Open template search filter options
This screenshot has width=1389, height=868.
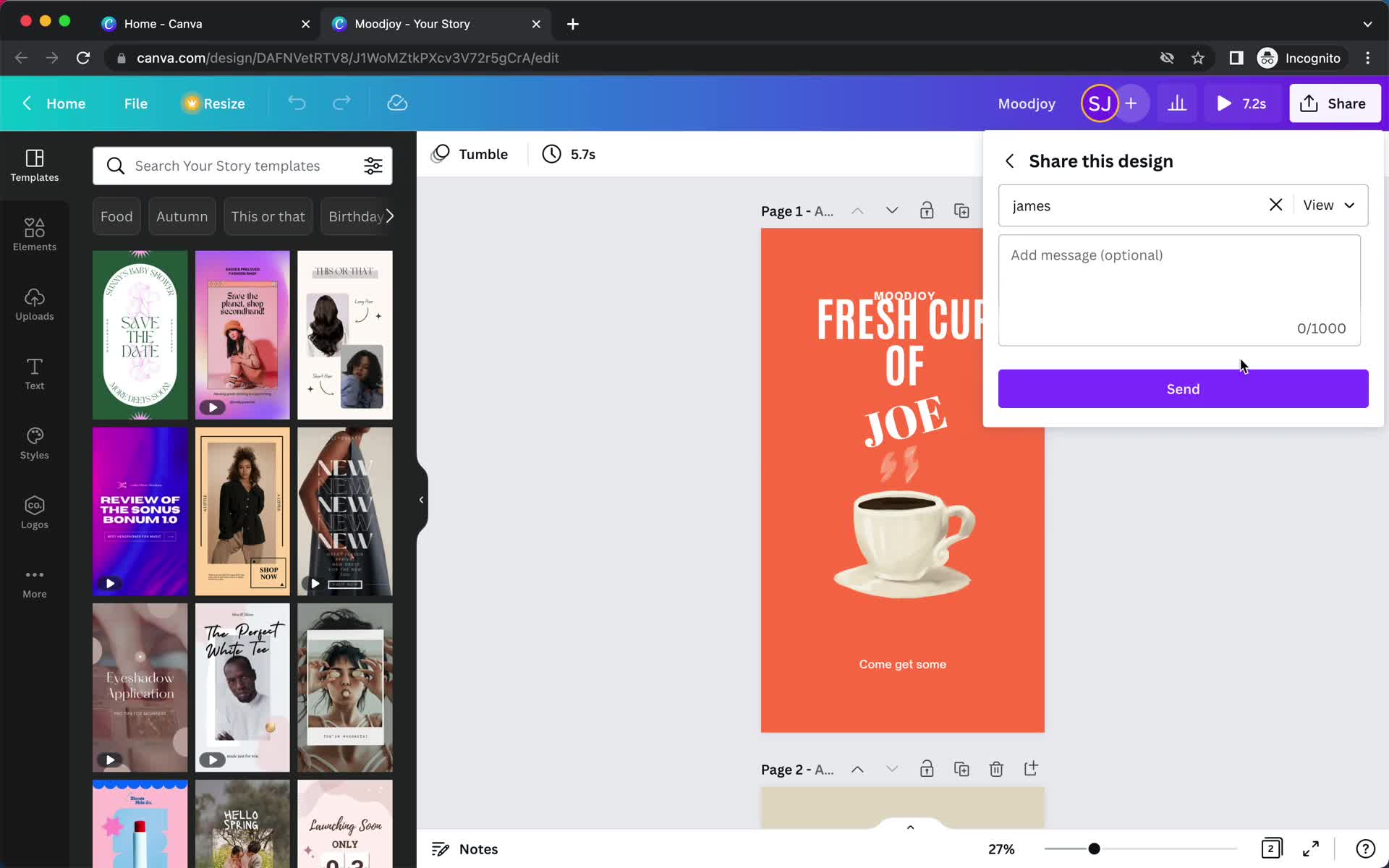(x=373, y=166)
